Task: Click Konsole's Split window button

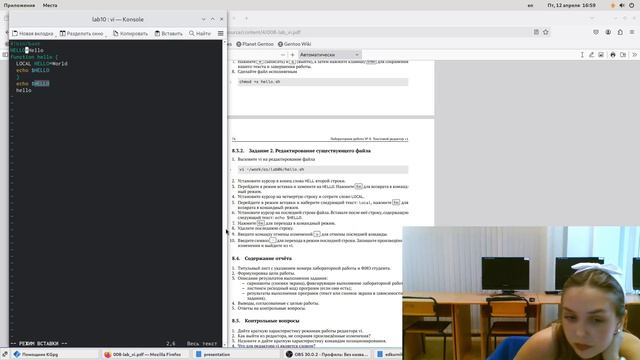Action: [82, 33]
